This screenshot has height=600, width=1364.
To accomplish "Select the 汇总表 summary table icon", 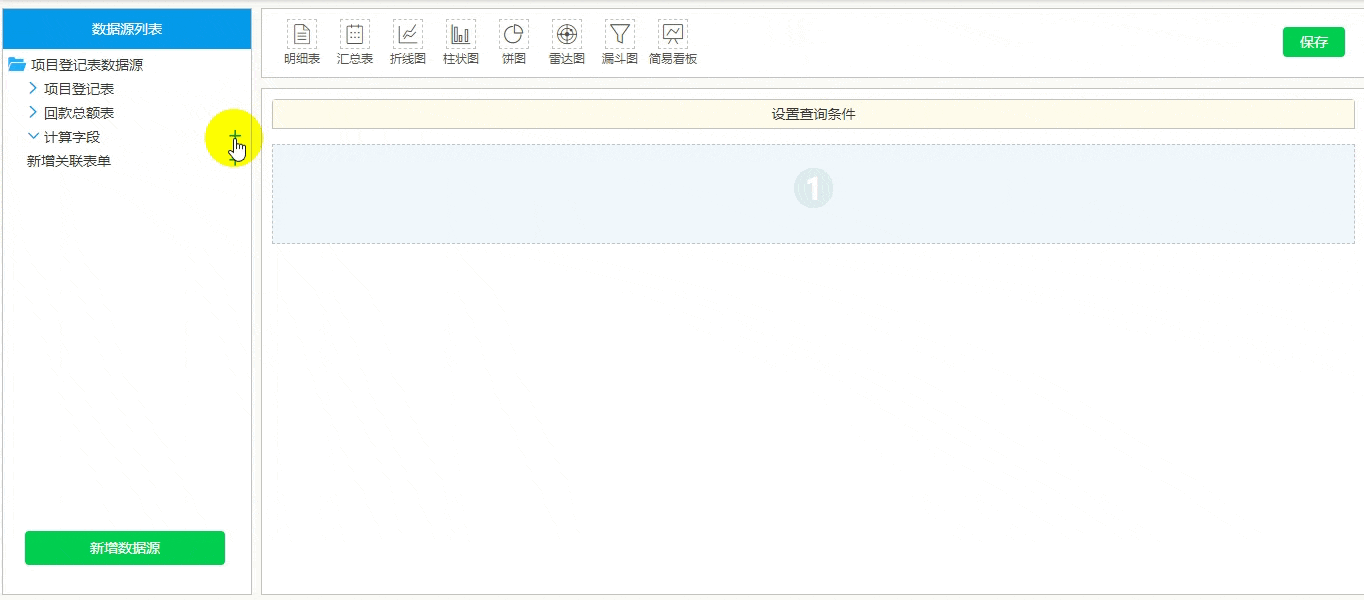I will pyautogui.click(x=354, y=34).
